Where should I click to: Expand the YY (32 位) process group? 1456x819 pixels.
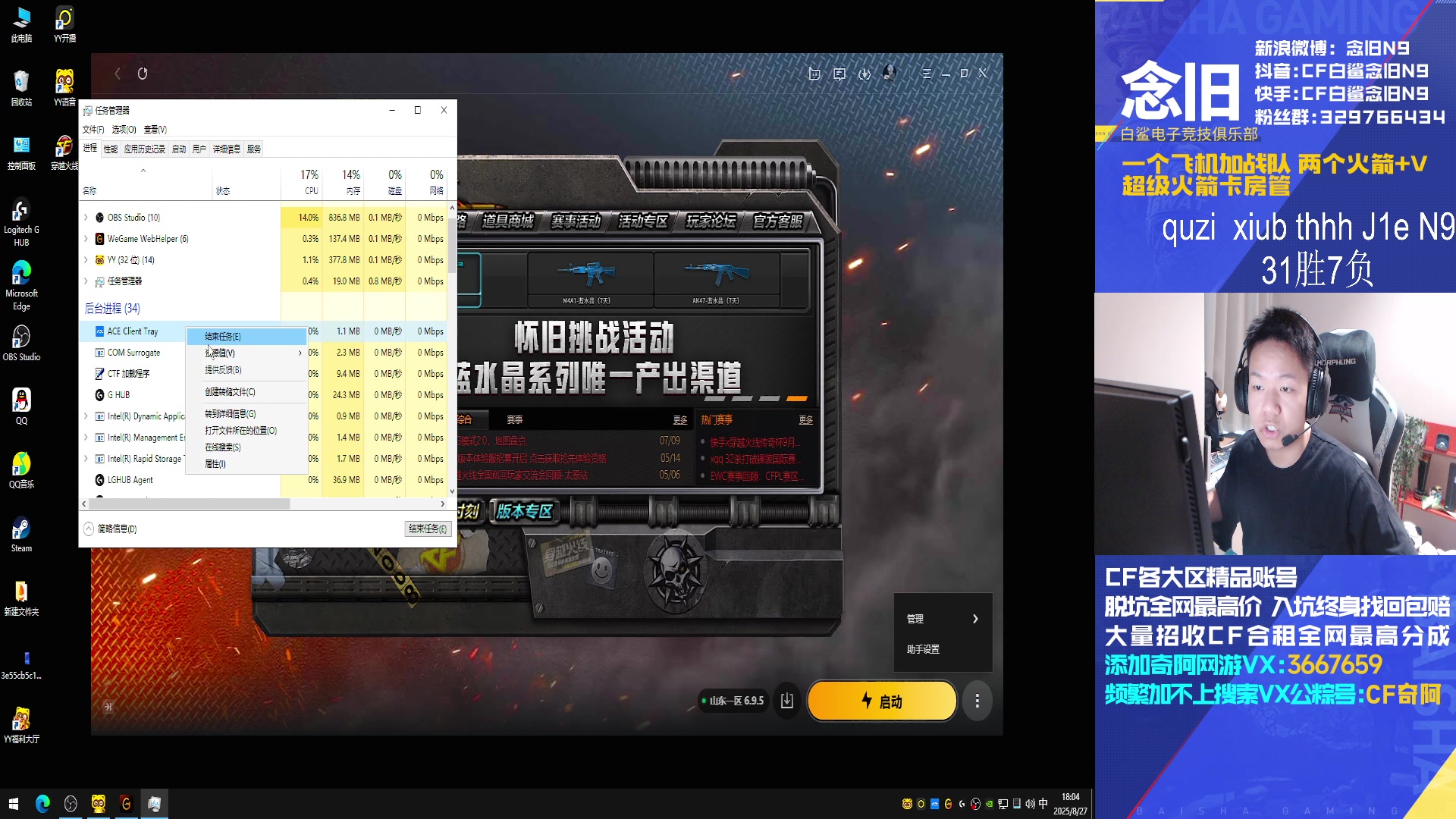[x=86, y=260]
